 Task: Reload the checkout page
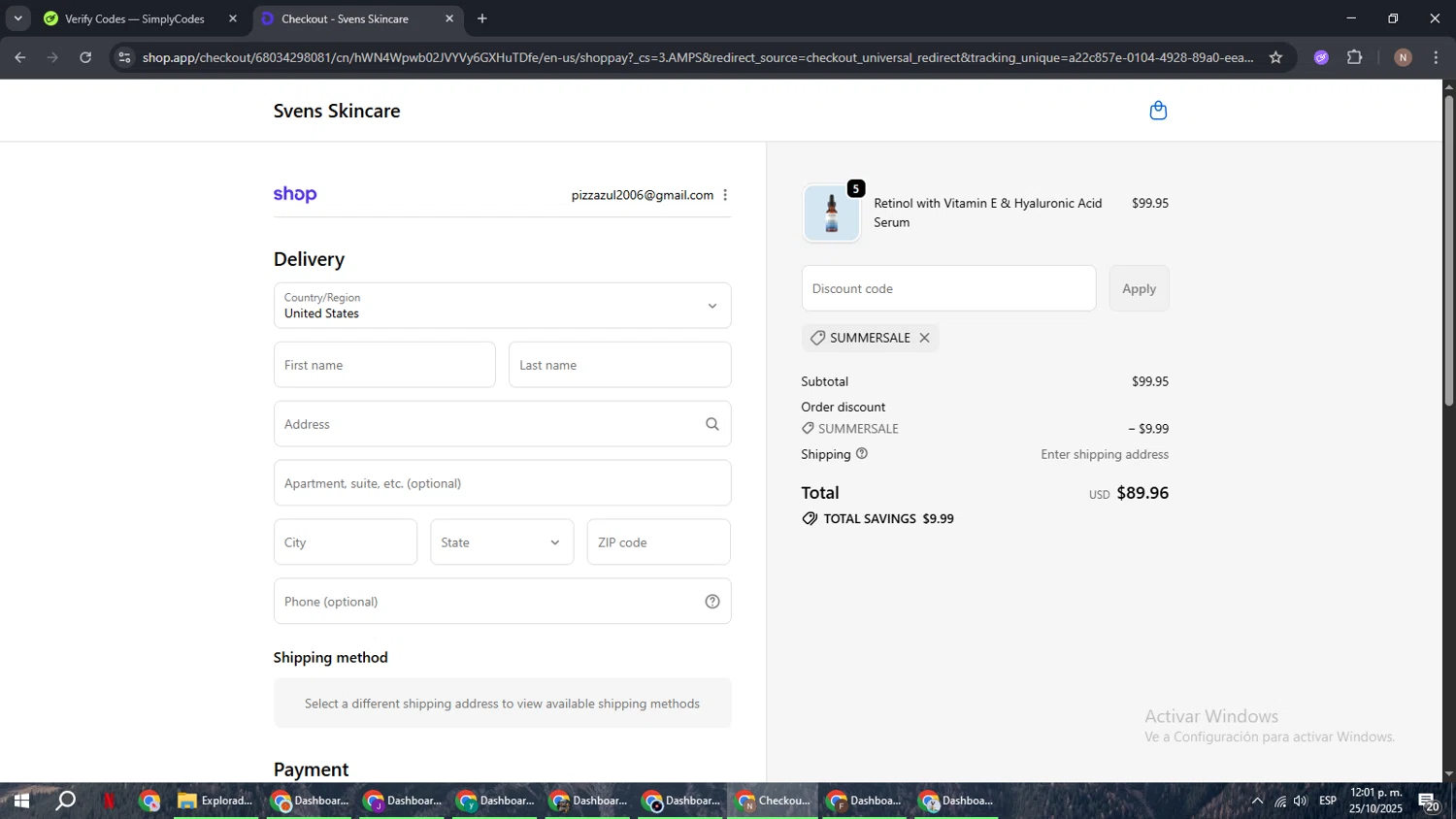pyautogui.click(x=85, y=57)
